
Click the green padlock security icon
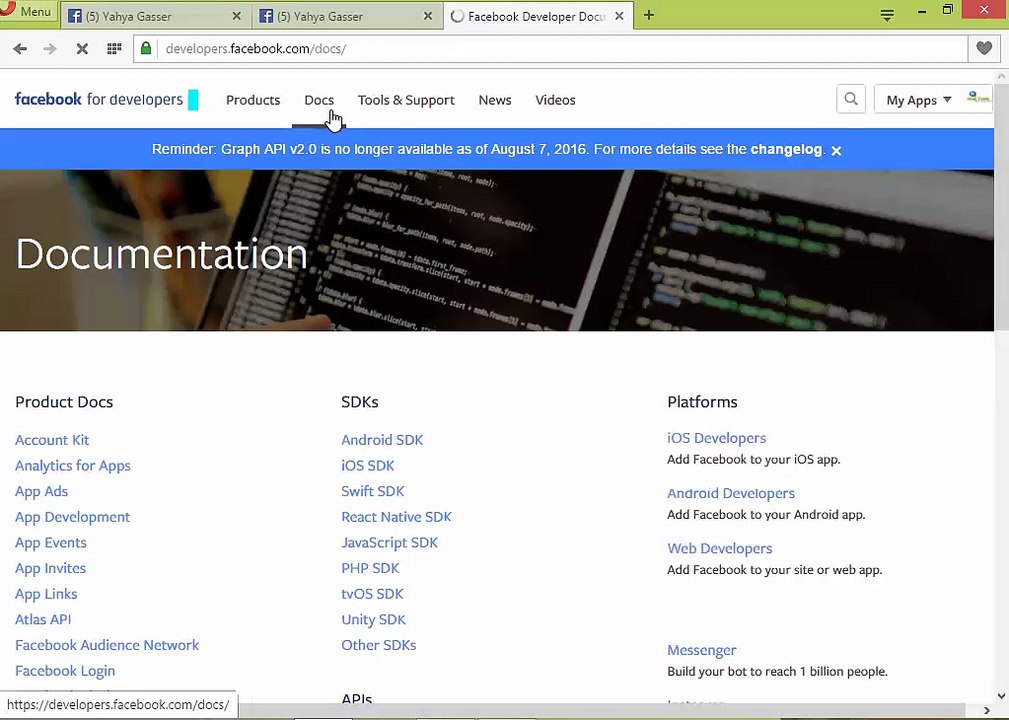pos(146,48)
